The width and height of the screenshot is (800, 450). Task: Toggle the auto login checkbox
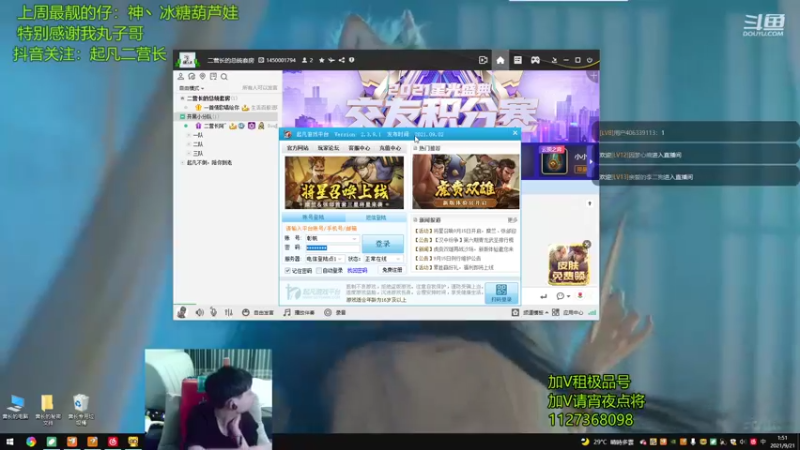coord(319,271)
